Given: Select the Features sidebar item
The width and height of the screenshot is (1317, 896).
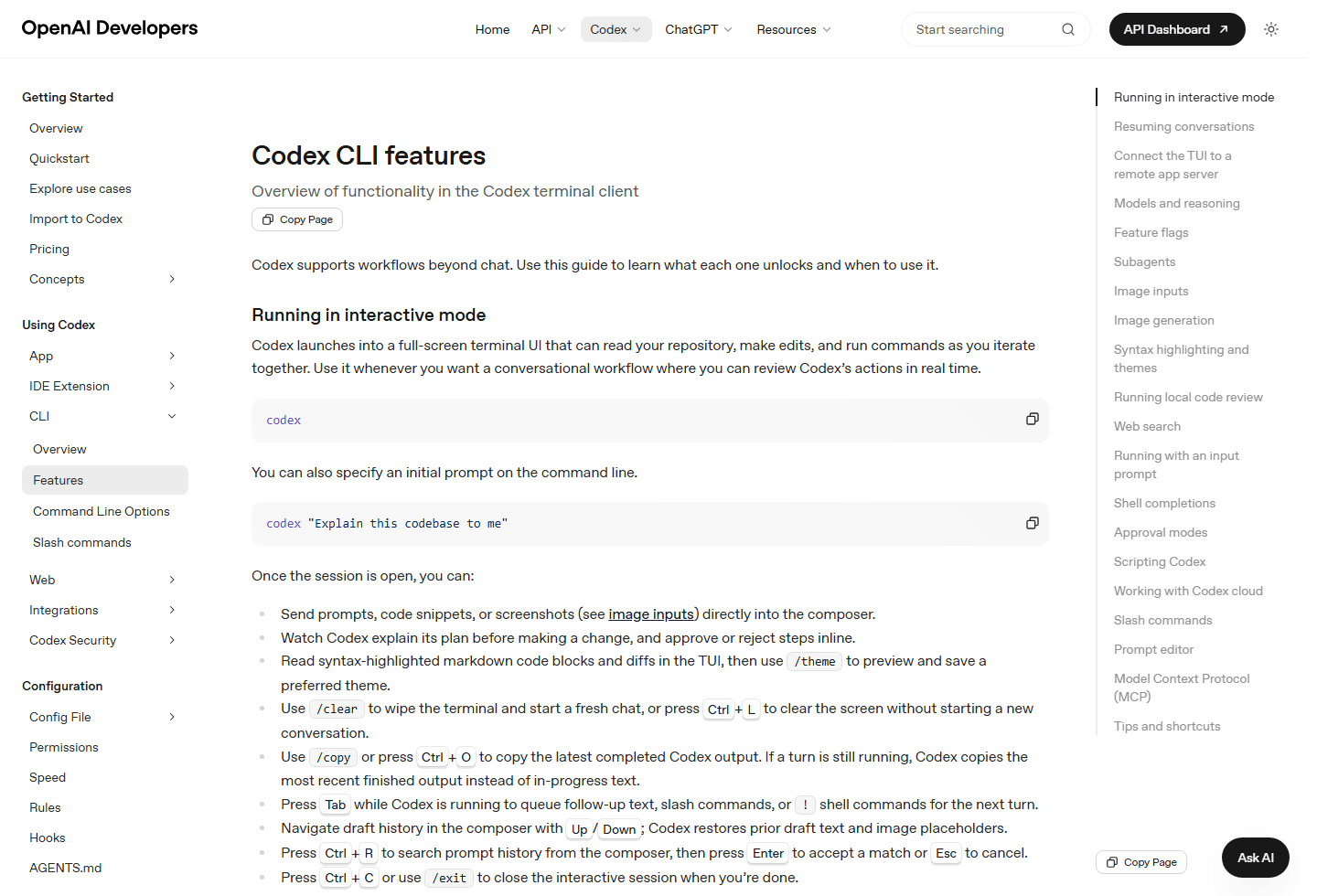Looking at the screenshot, I should pos(105,480).
